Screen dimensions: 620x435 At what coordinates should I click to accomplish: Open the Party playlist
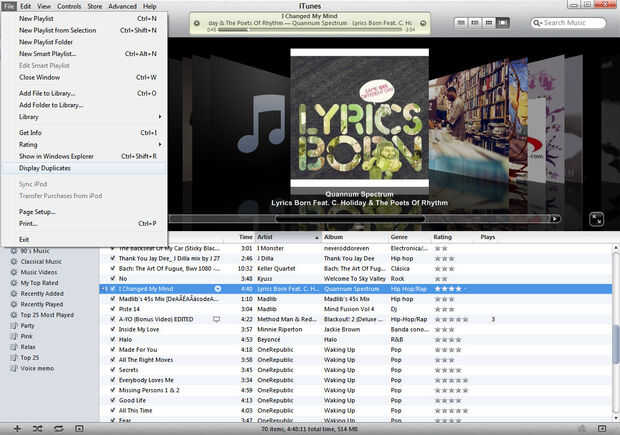[27, 325]
